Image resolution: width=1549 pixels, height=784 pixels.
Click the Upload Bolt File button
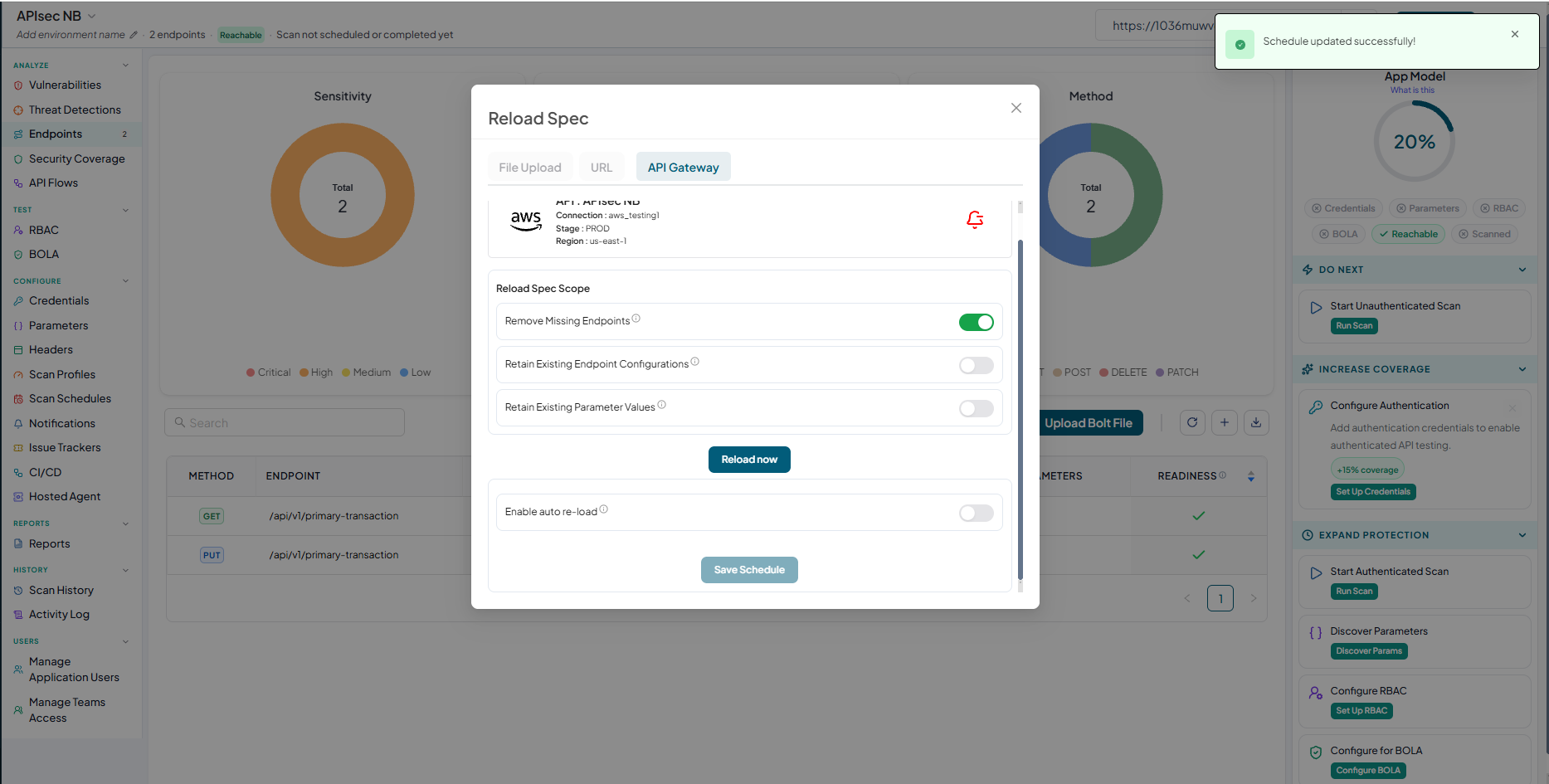pyautogui.click(x=1089, y=423)
